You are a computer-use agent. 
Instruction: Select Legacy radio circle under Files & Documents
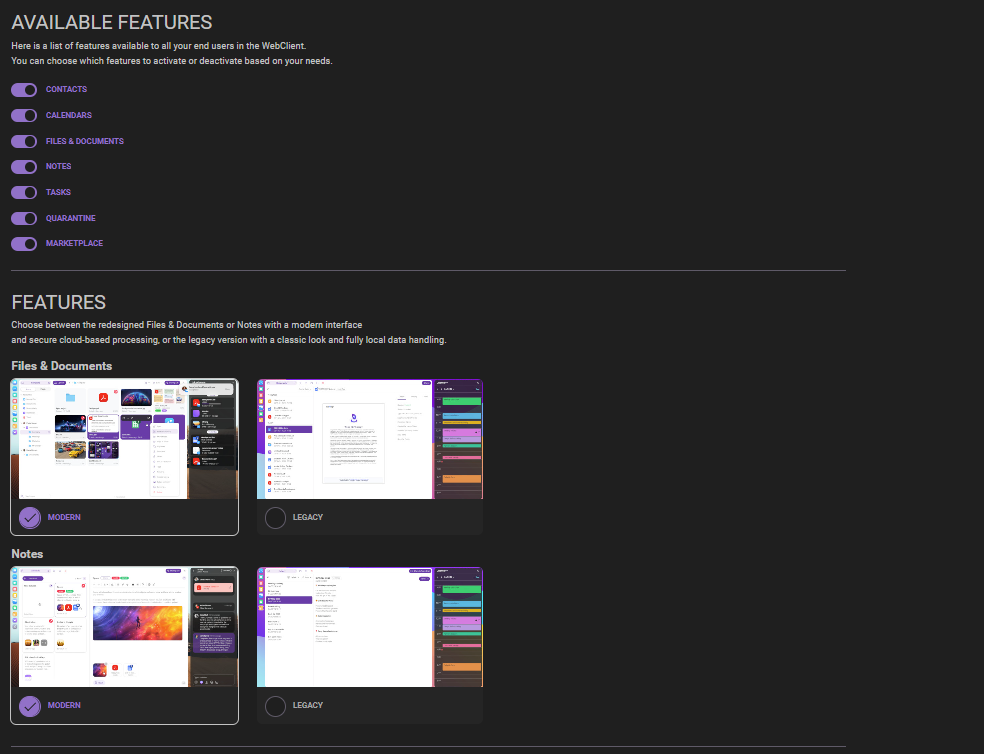click(276, 518)
